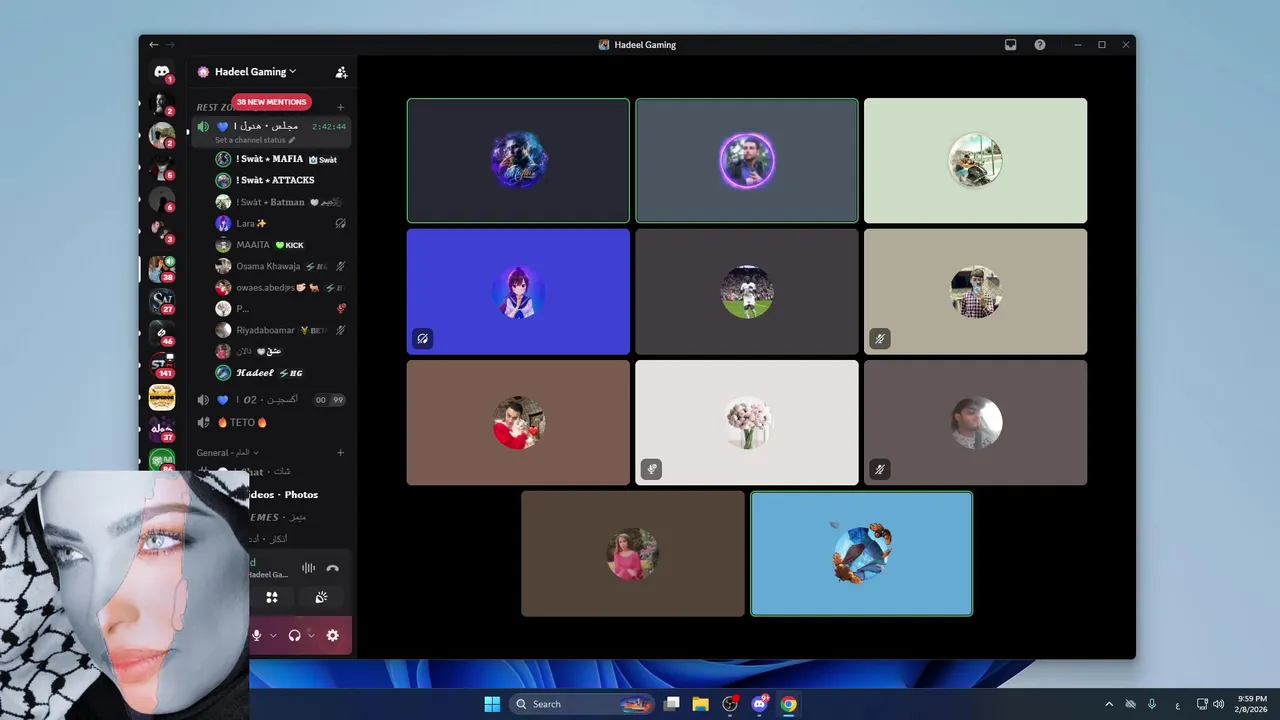
Task: Join the O2 أكسجين voice channel
Action: coord(270,400)
